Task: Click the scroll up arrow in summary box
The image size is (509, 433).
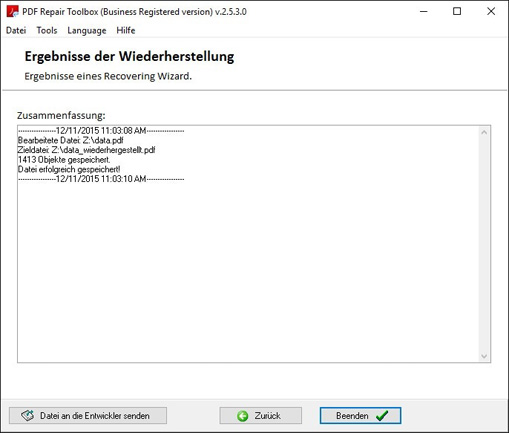Action: pos(484,132)
